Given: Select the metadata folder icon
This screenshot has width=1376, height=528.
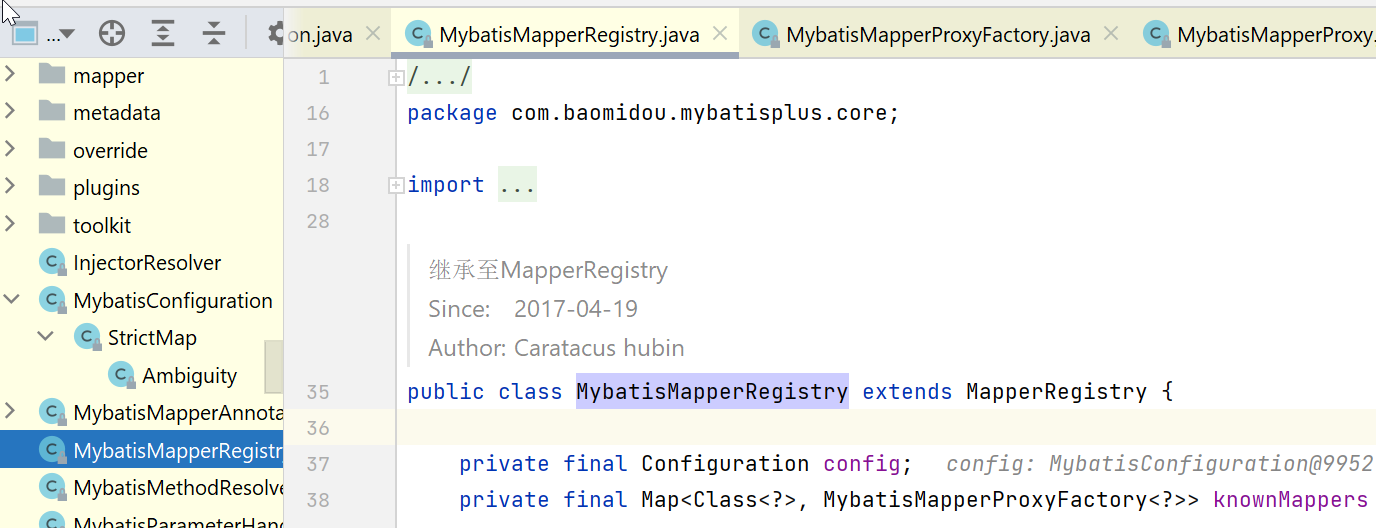Looking at the screenshot, I should coord(52,111).
